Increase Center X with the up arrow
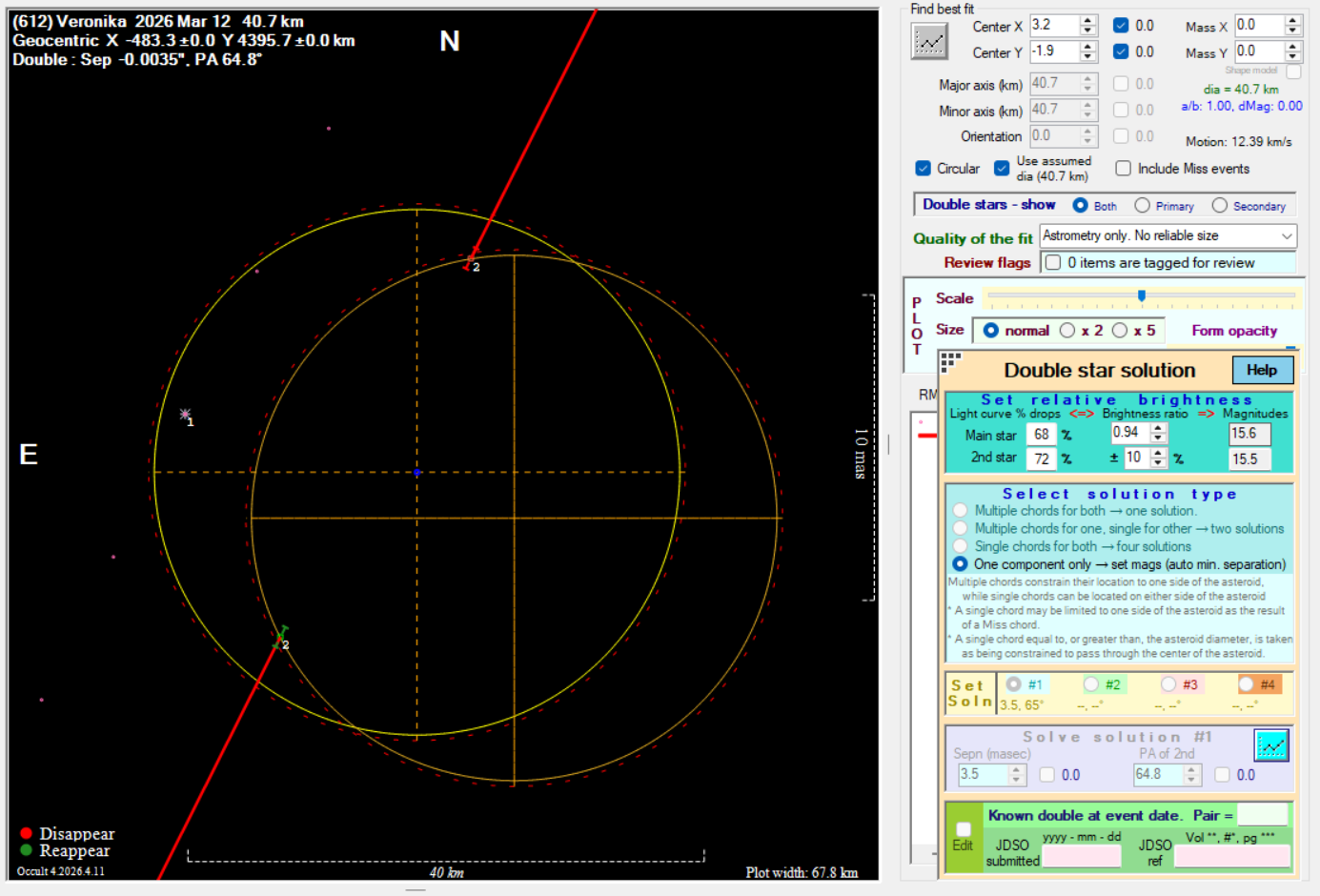1320x896 pixels. point(1088,21)
